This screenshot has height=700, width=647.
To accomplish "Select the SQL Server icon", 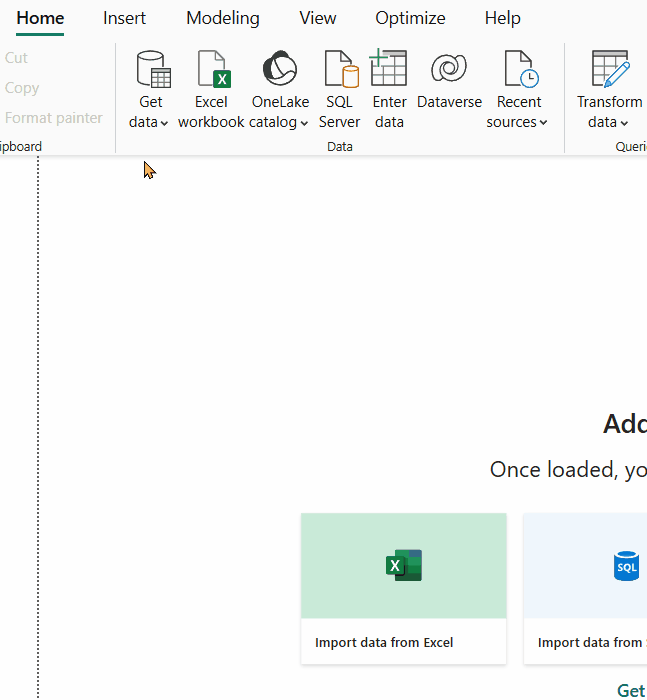I will click(x=340, y=70).
